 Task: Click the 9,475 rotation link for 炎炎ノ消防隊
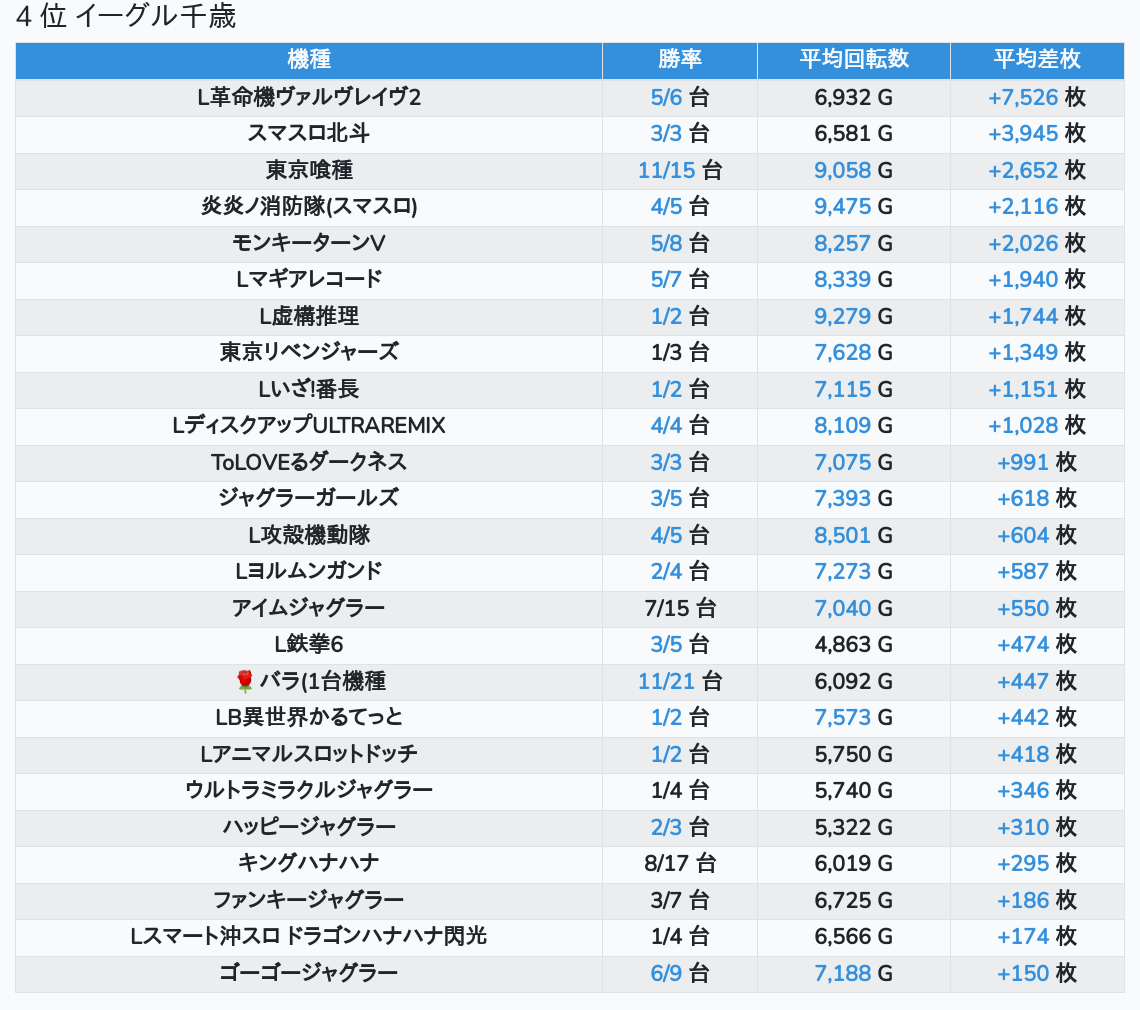(842, 207)
